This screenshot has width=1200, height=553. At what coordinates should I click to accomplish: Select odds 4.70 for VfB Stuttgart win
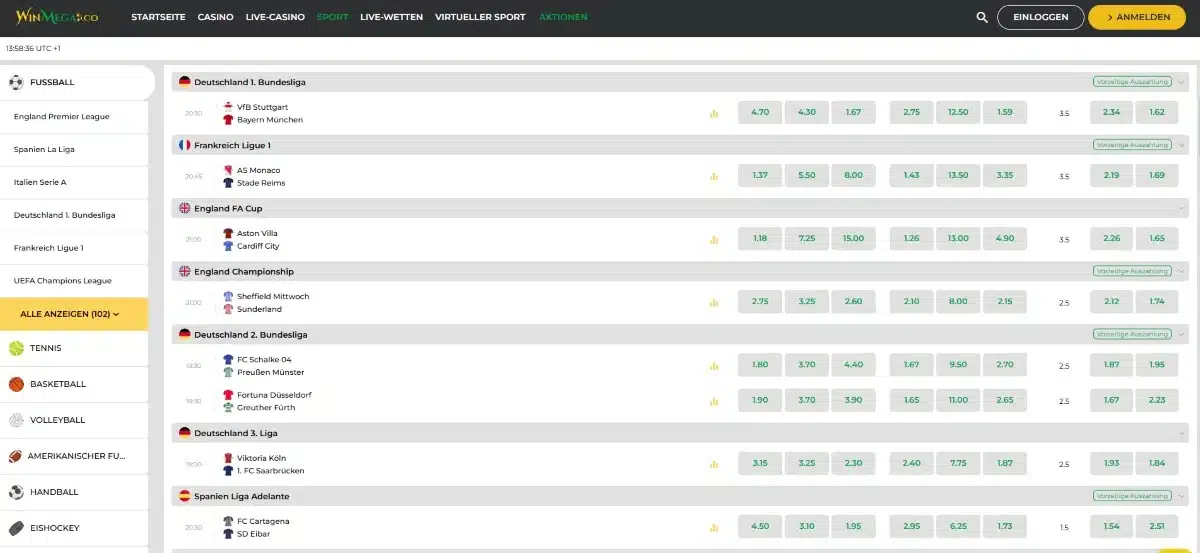click(x=759, y=112)
